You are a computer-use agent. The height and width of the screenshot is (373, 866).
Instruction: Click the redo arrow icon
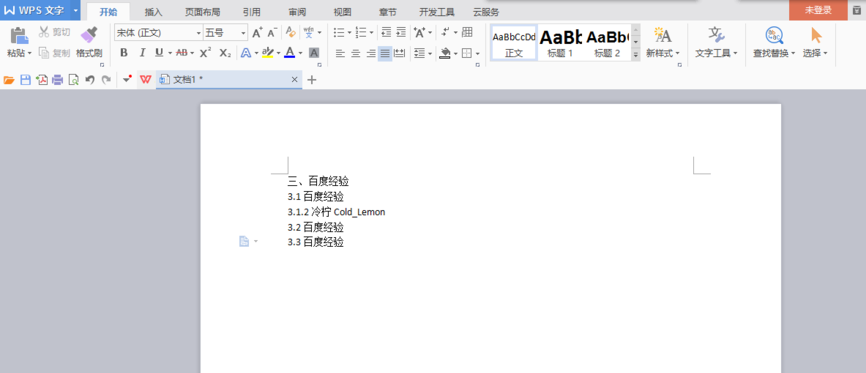(x=106, y=80)
